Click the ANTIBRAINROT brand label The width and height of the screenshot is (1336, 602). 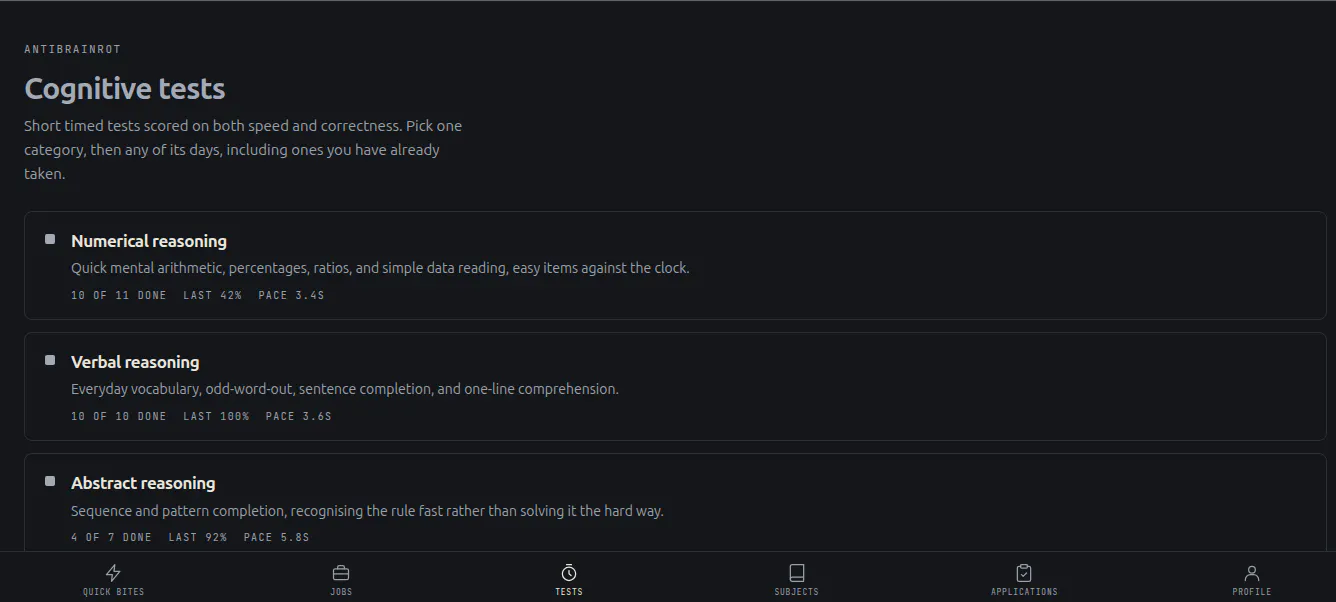point(72,49)
